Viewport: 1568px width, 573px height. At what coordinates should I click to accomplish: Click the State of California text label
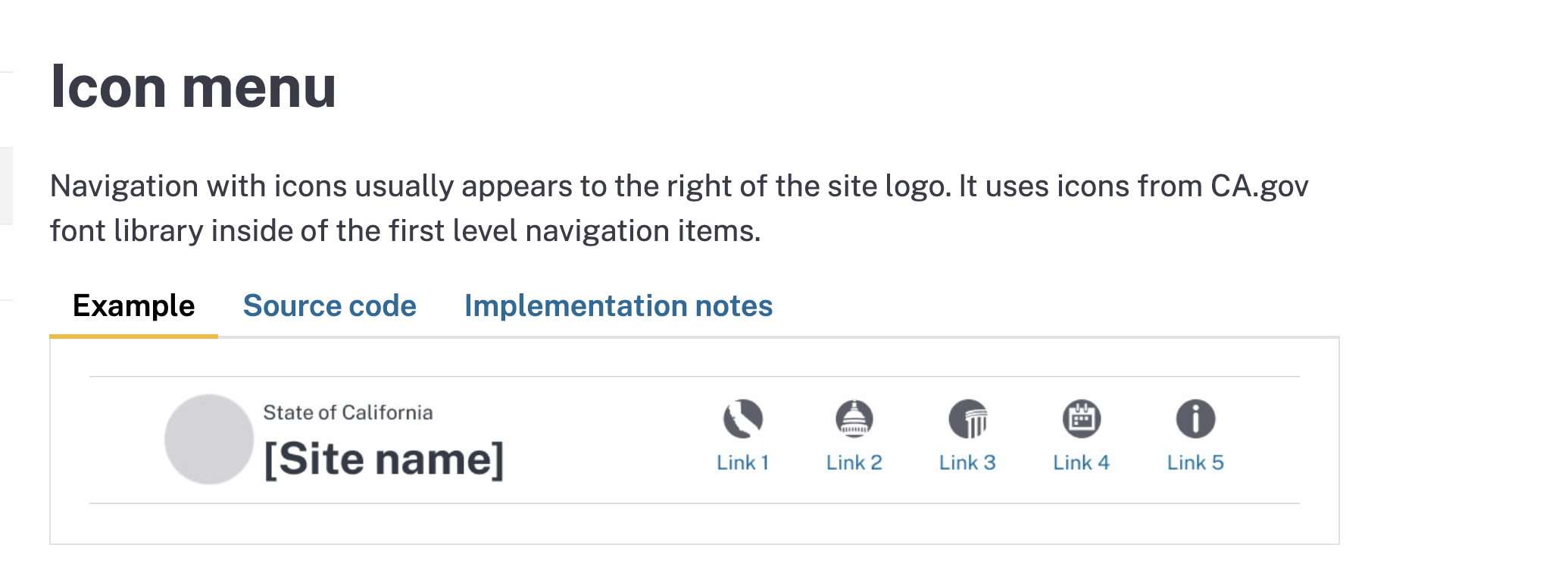(x=347, y=412)
